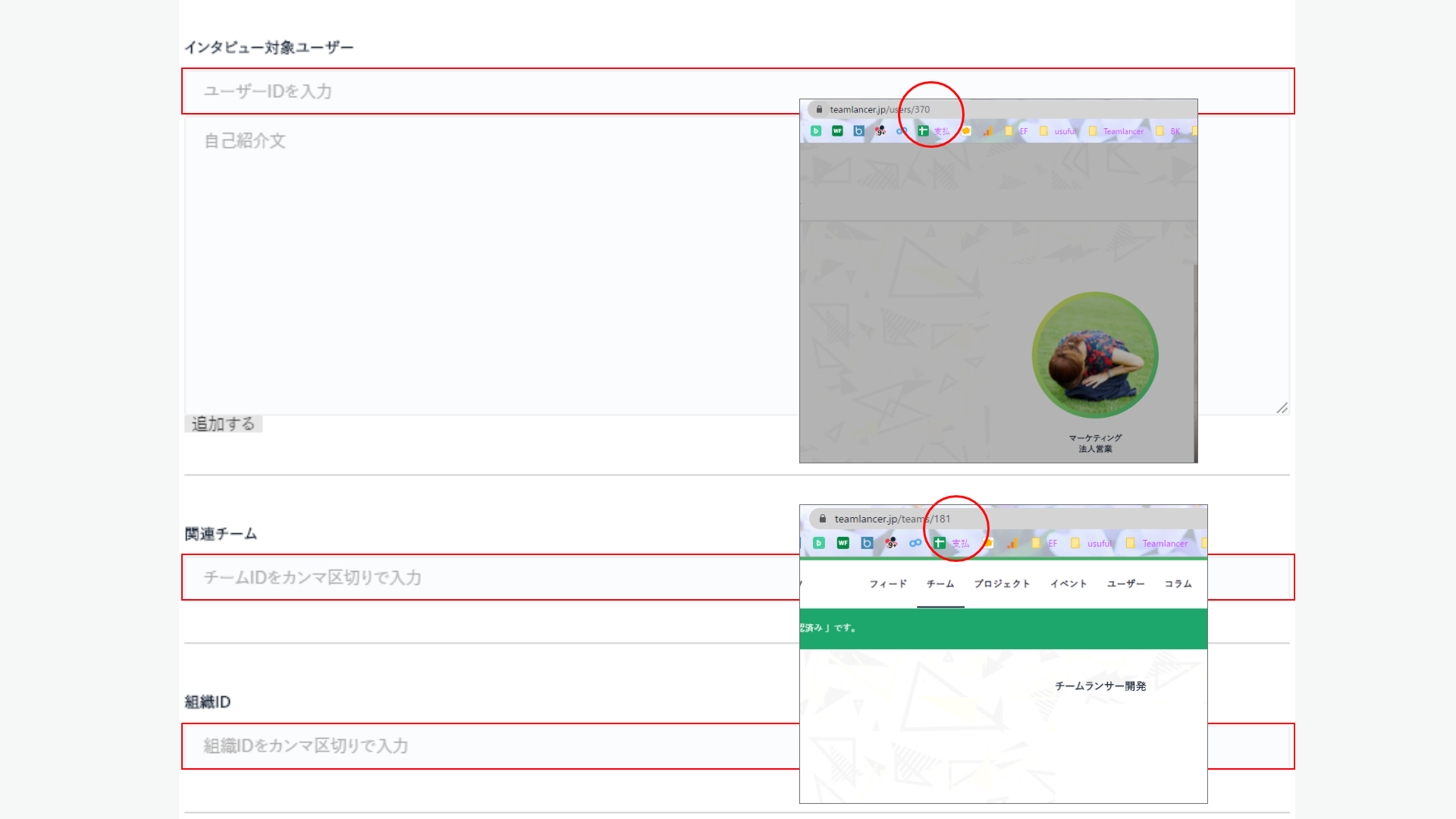Click the green WF bookmark in the users/370 browser
The image size is (1456, 819).
click(x=837, y=131)
